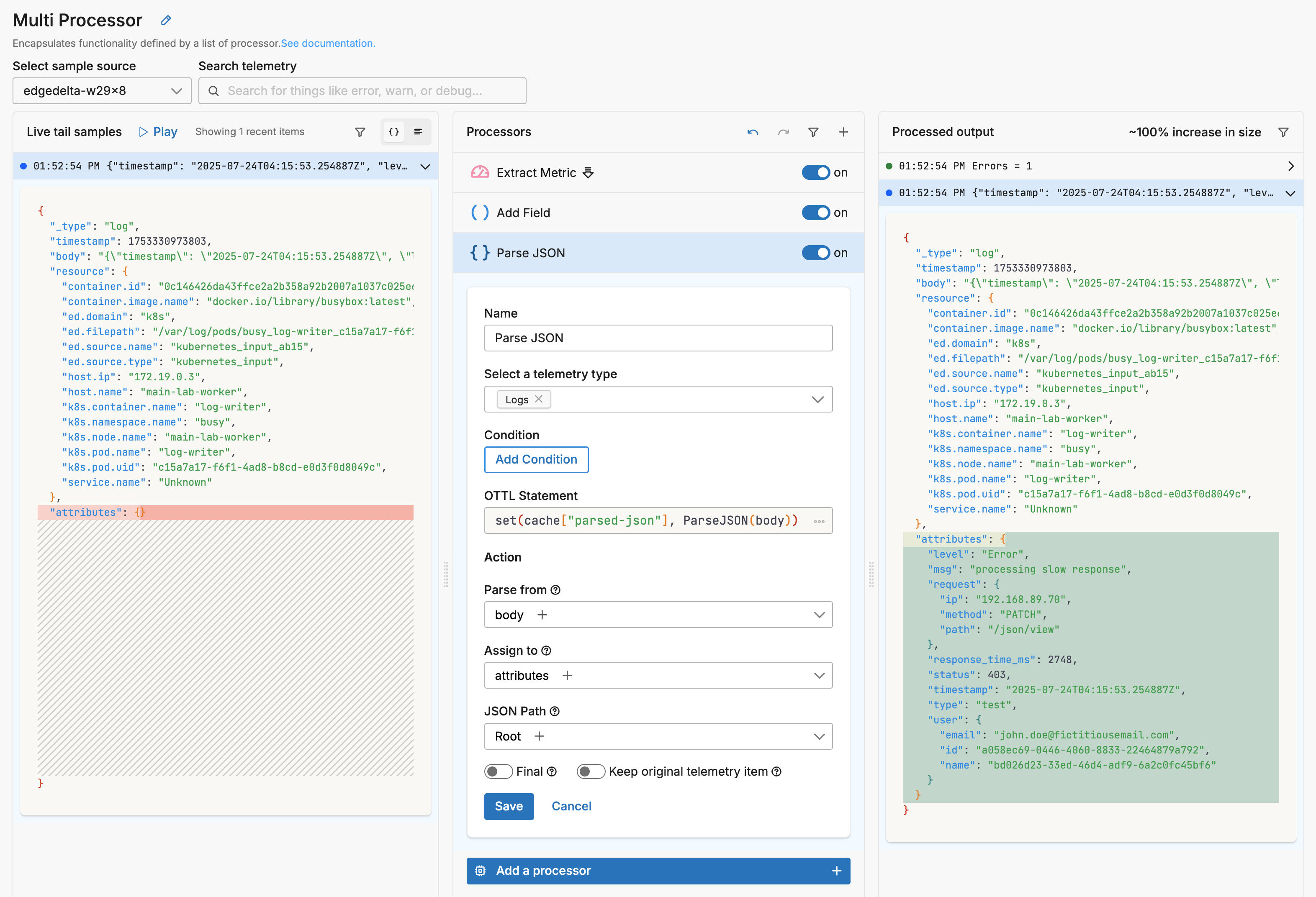Click the plus icon on Add a processor bar

click(x=836, y=871)
